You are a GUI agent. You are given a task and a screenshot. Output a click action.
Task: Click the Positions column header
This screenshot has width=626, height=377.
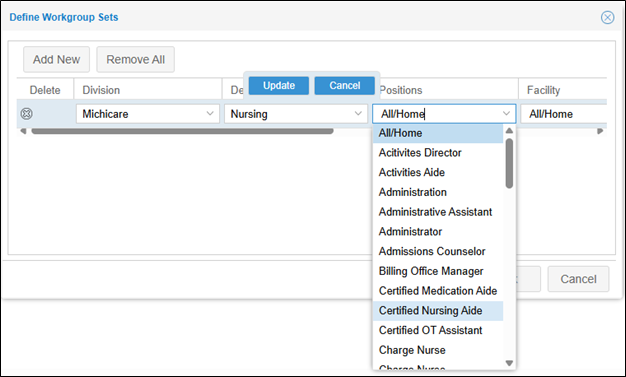click(401, 90)
